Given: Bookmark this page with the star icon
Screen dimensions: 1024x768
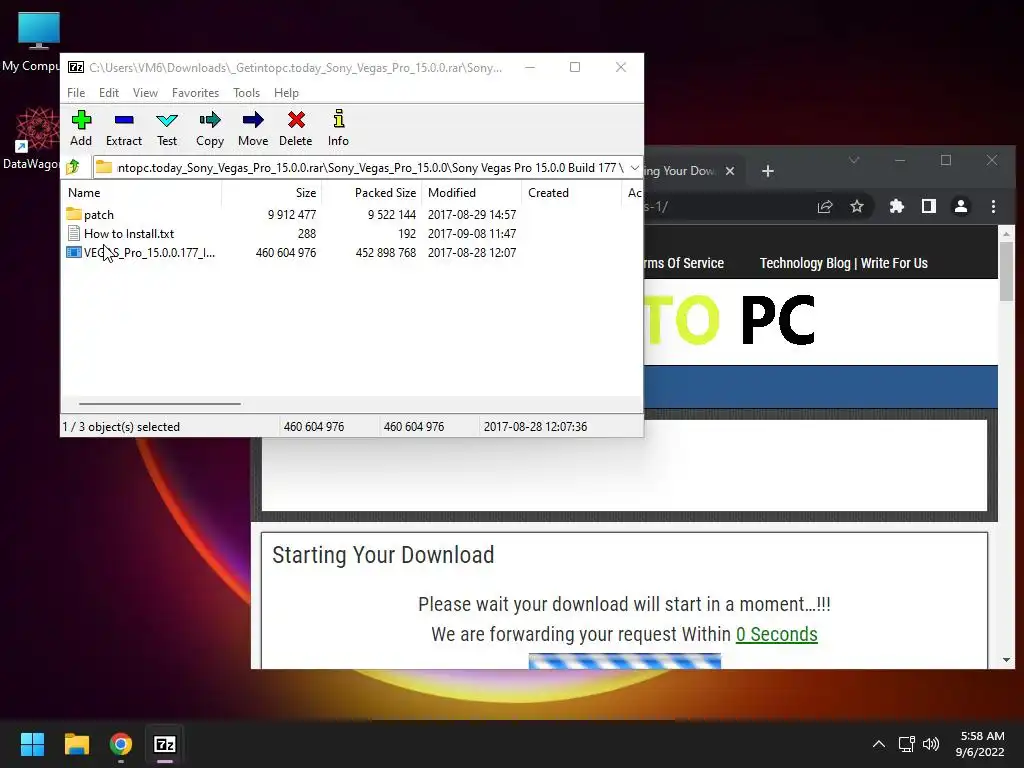Looking at the screenshot, I should (x=857, y=206).
